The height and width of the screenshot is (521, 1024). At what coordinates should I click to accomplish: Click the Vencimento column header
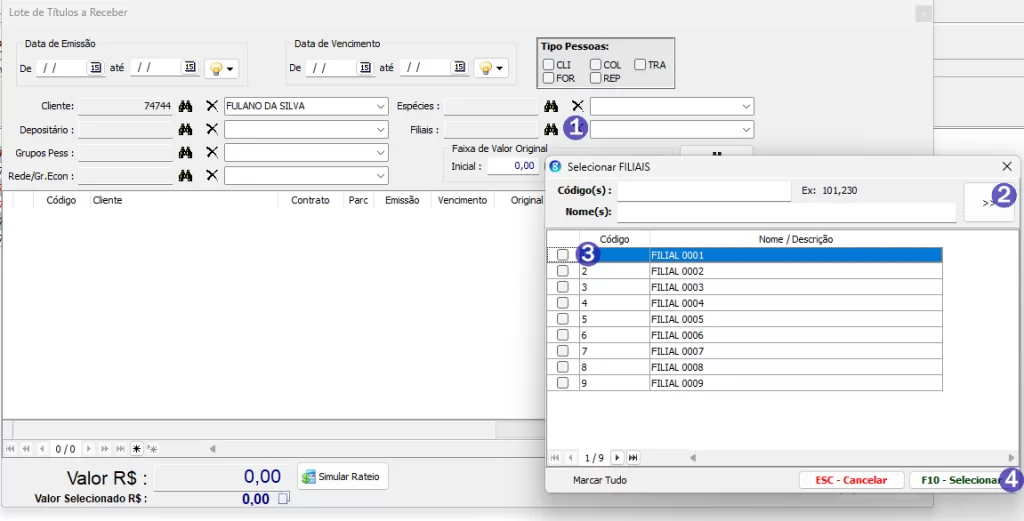(462, 200)
